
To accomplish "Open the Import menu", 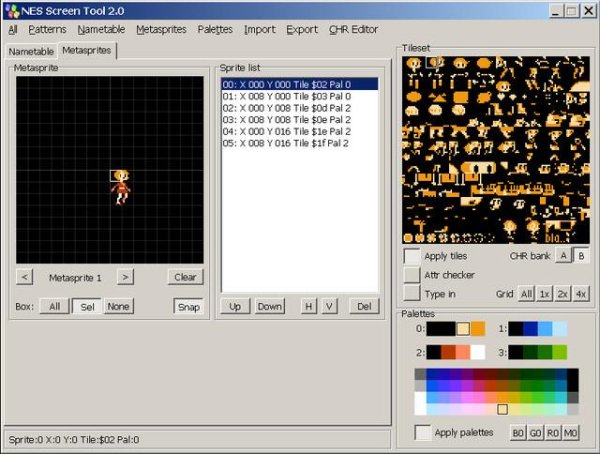I will (259, 29).
